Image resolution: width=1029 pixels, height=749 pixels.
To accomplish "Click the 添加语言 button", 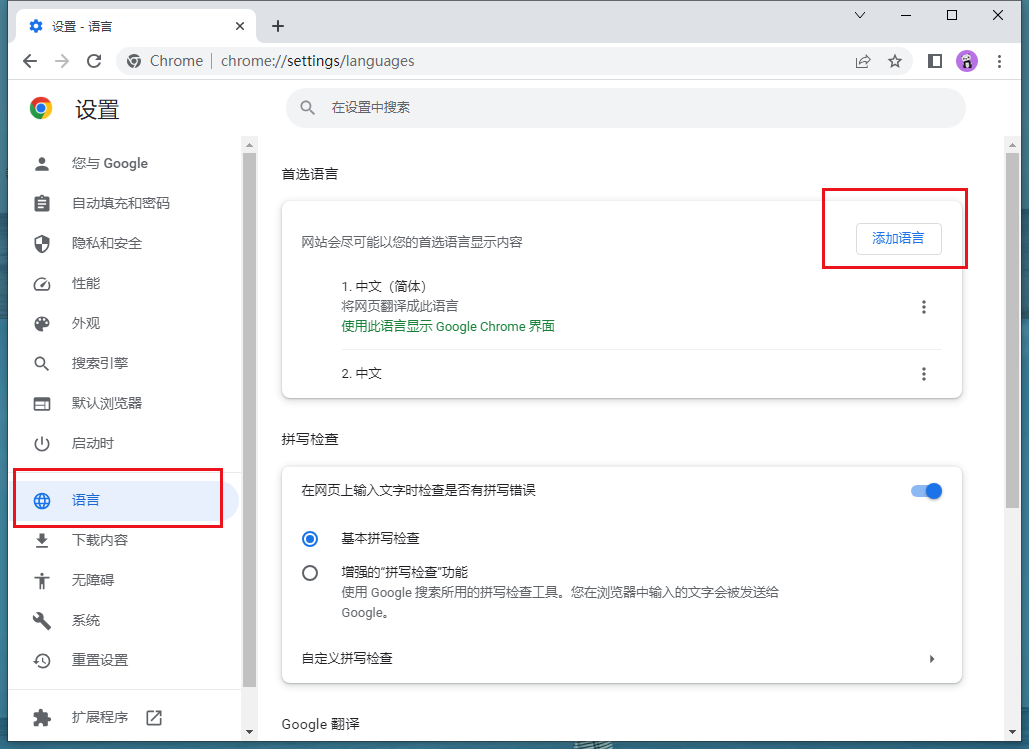I will [x=898, y=238].
